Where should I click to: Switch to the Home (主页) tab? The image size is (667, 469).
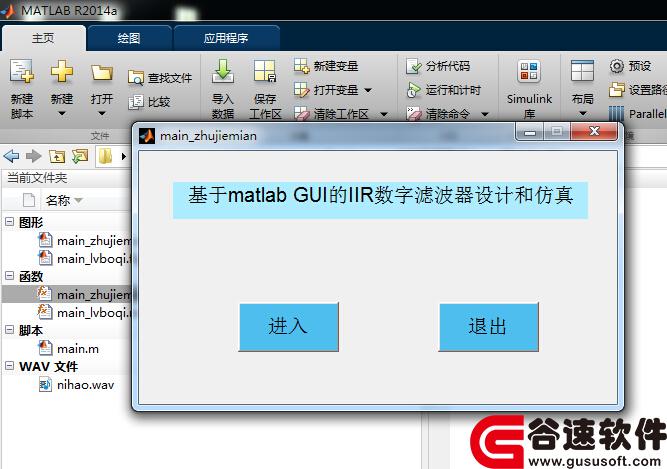click(x=43, y=38)
